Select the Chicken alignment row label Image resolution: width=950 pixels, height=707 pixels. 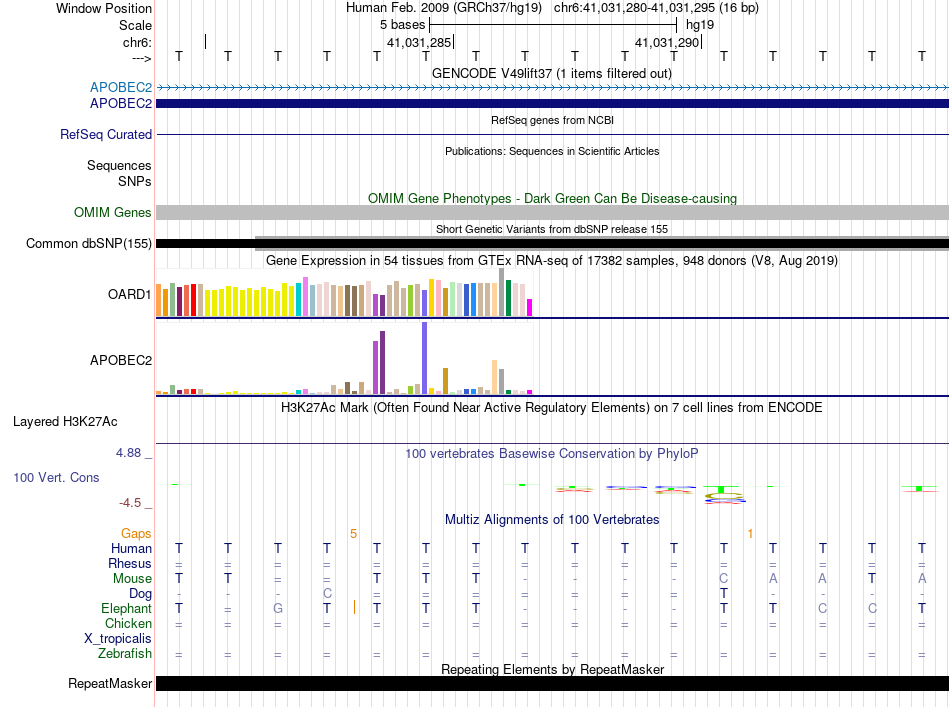coord(128,623)
